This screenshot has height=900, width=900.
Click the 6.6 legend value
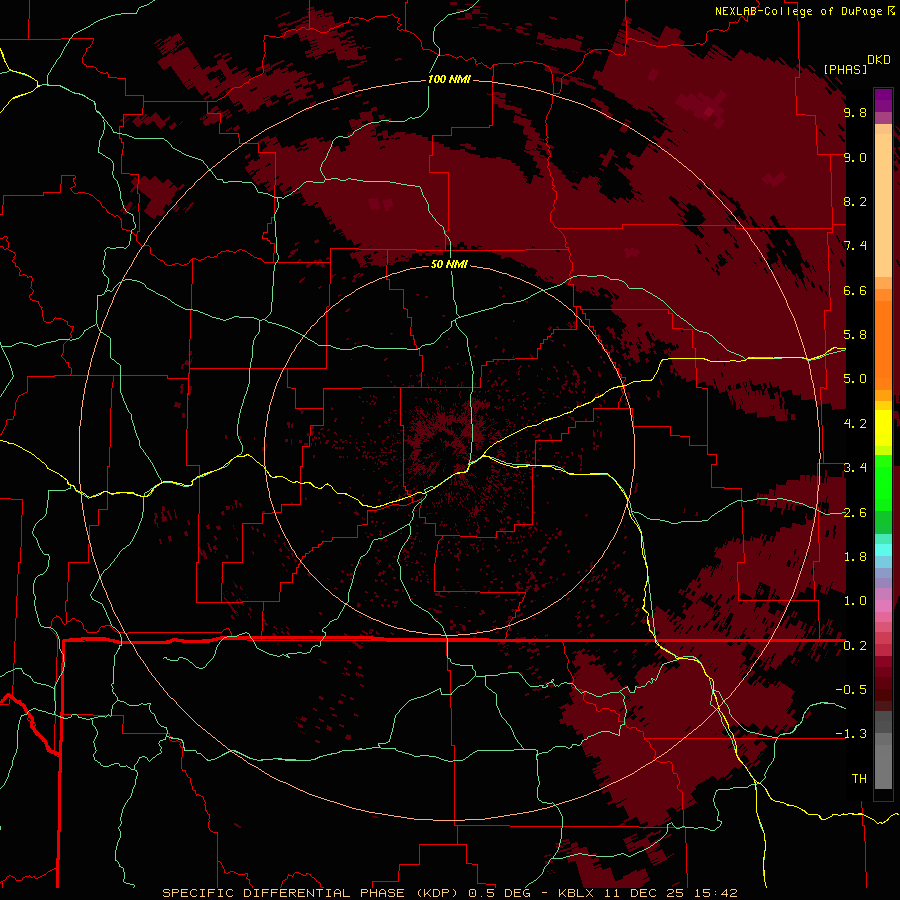point(855,290)
